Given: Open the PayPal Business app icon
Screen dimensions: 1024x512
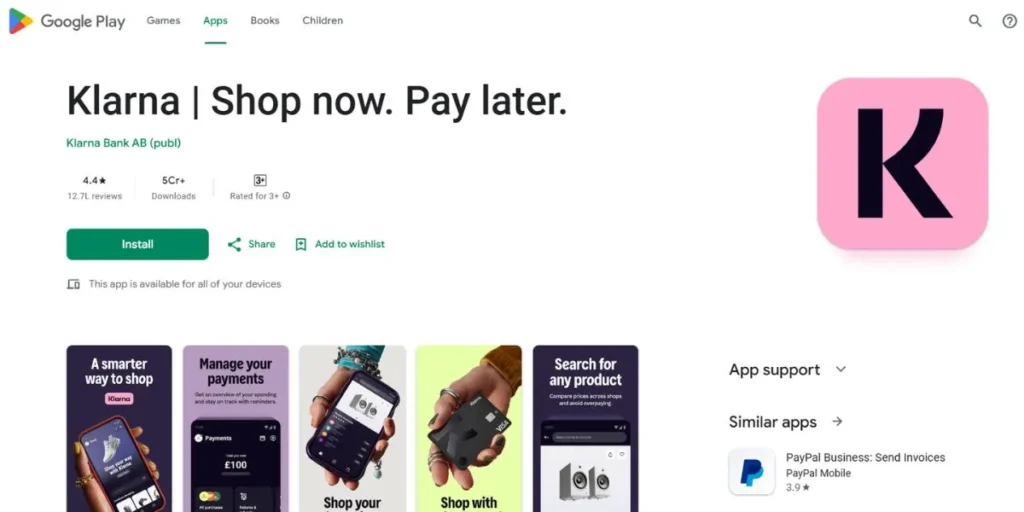Looking at the screenshot, I should (x=752, y=472).
